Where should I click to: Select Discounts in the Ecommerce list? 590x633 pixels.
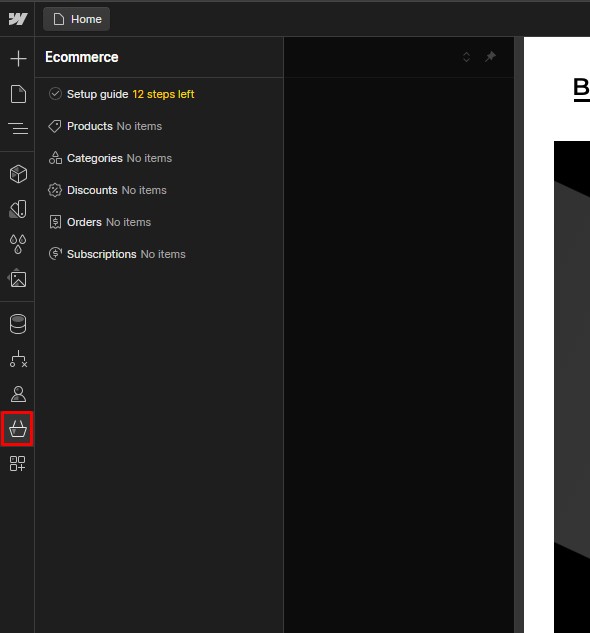tap(159, 190)
